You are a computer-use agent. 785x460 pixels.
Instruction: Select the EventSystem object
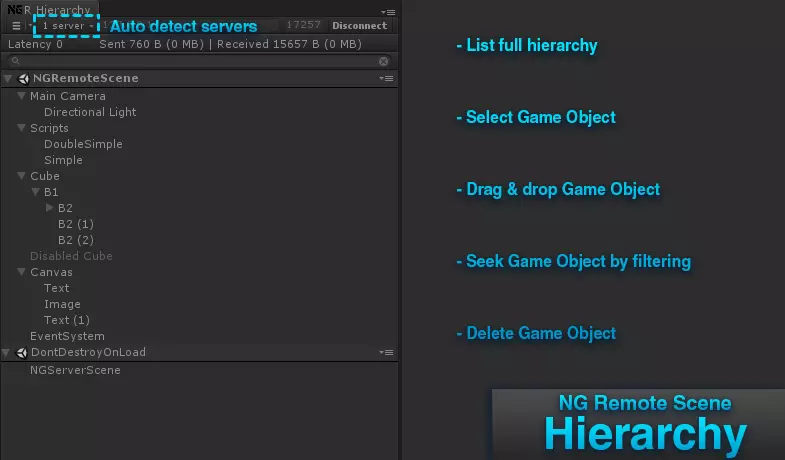(67, 336)
